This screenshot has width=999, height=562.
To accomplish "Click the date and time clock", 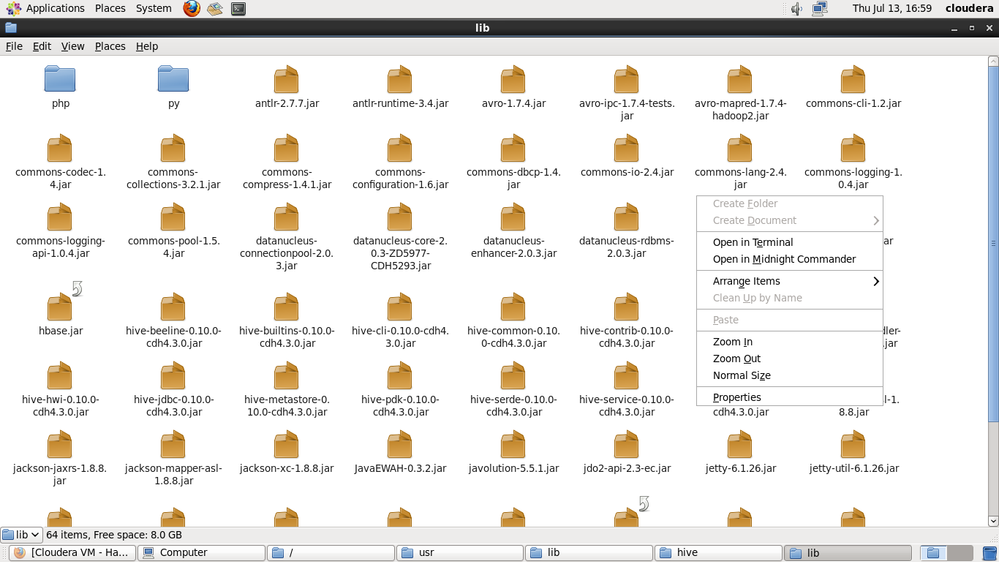I will (x=891, y=8).
